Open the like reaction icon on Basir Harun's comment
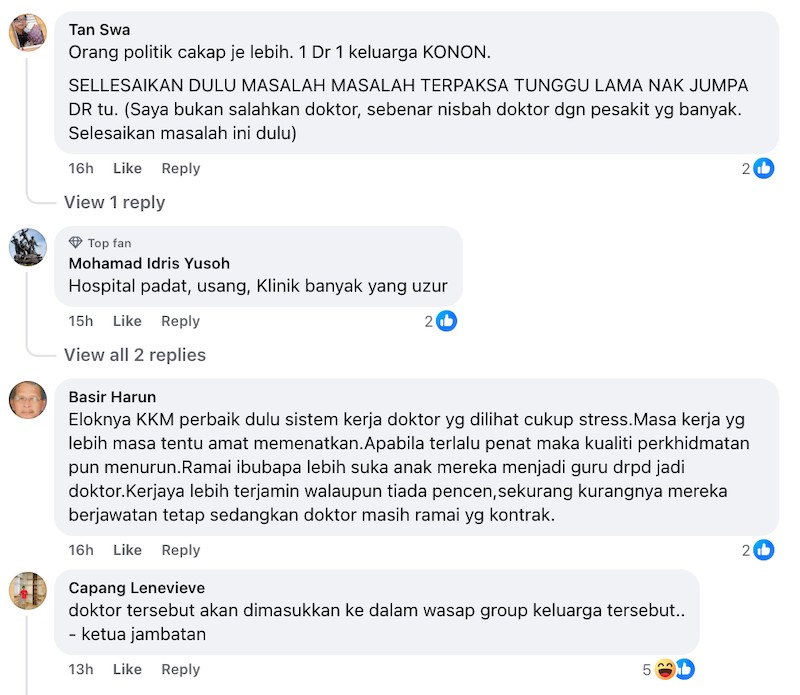800x695 pixels. point(764,550)
